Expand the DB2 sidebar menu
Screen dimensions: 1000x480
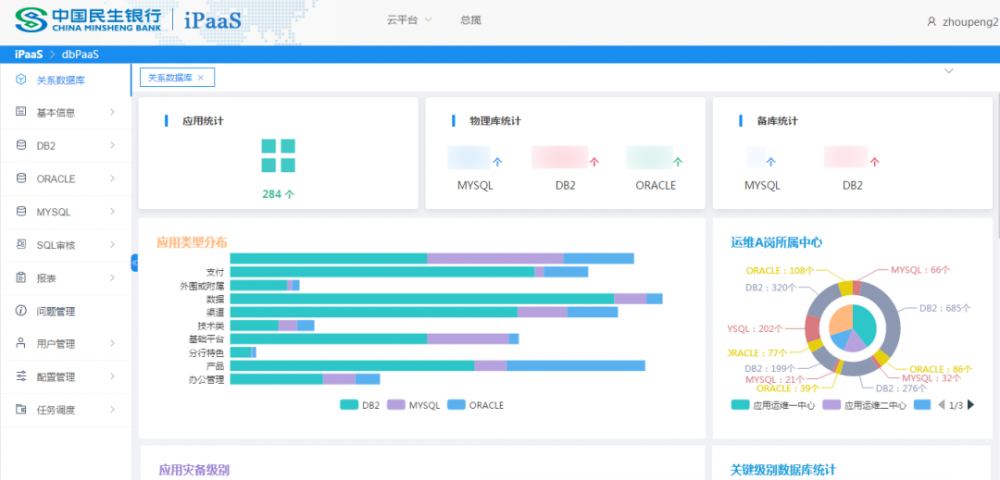[x=112, y=145]
